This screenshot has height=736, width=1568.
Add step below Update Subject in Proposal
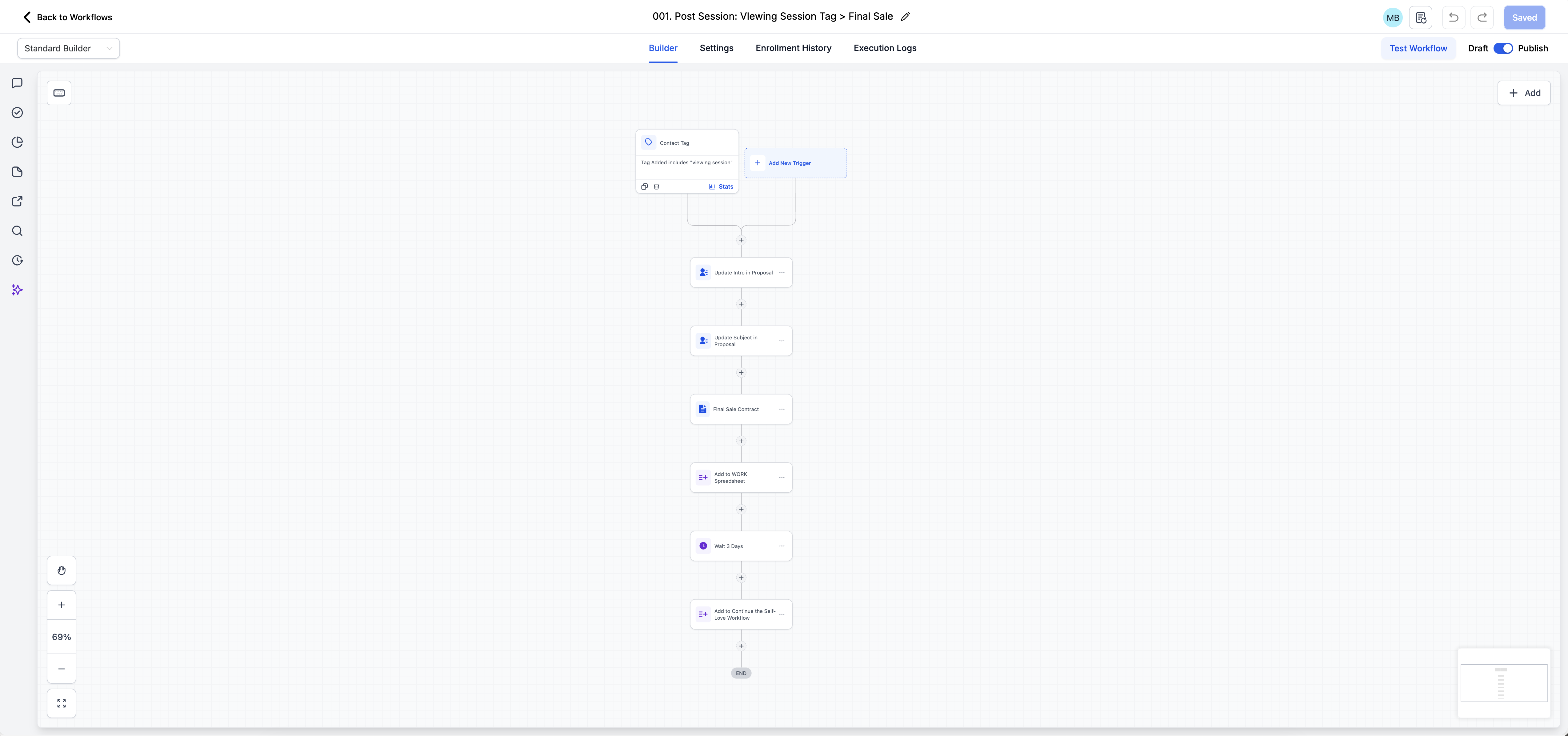741,373
